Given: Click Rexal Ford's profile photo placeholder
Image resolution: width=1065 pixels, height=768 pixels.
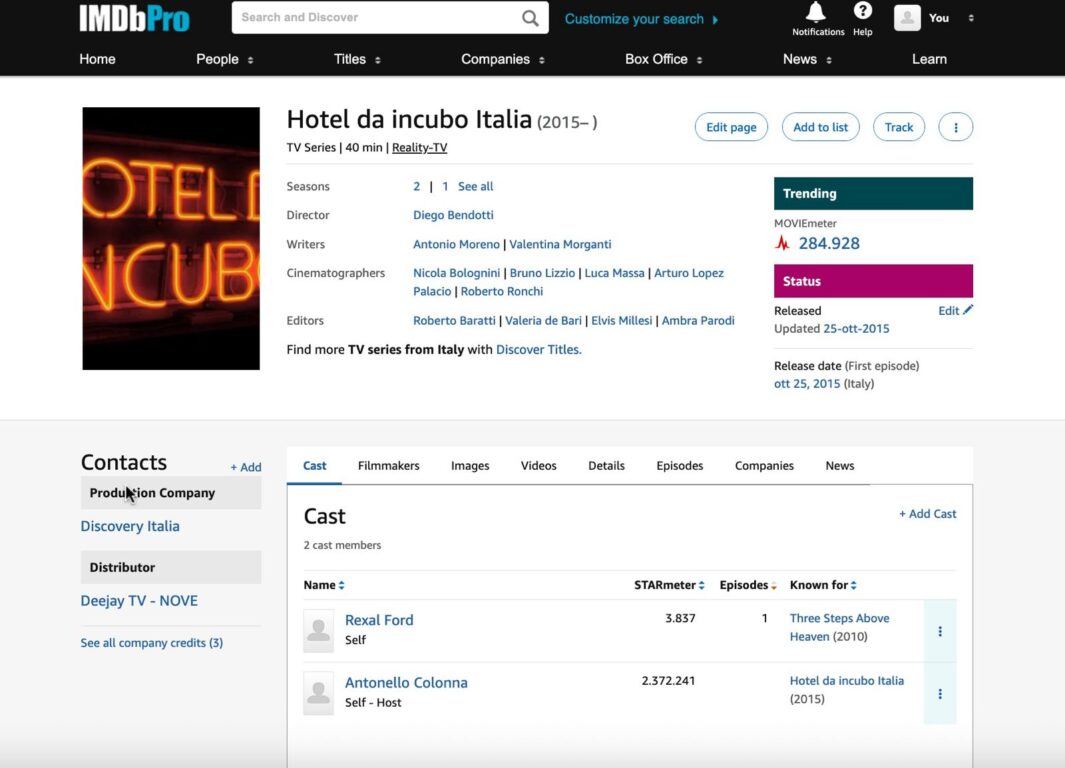Looking at the screenshot, I should coord(319,631).
